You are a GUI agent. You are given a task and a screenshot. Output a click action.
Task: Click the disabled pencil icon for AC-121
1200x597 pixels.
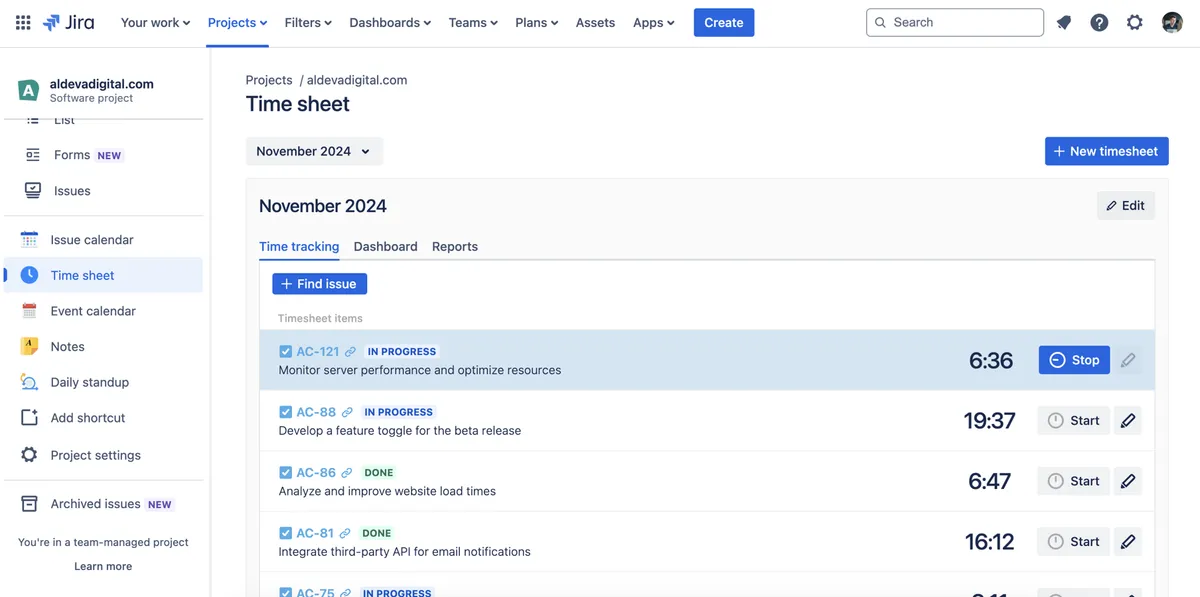(x=1128, y=360)
